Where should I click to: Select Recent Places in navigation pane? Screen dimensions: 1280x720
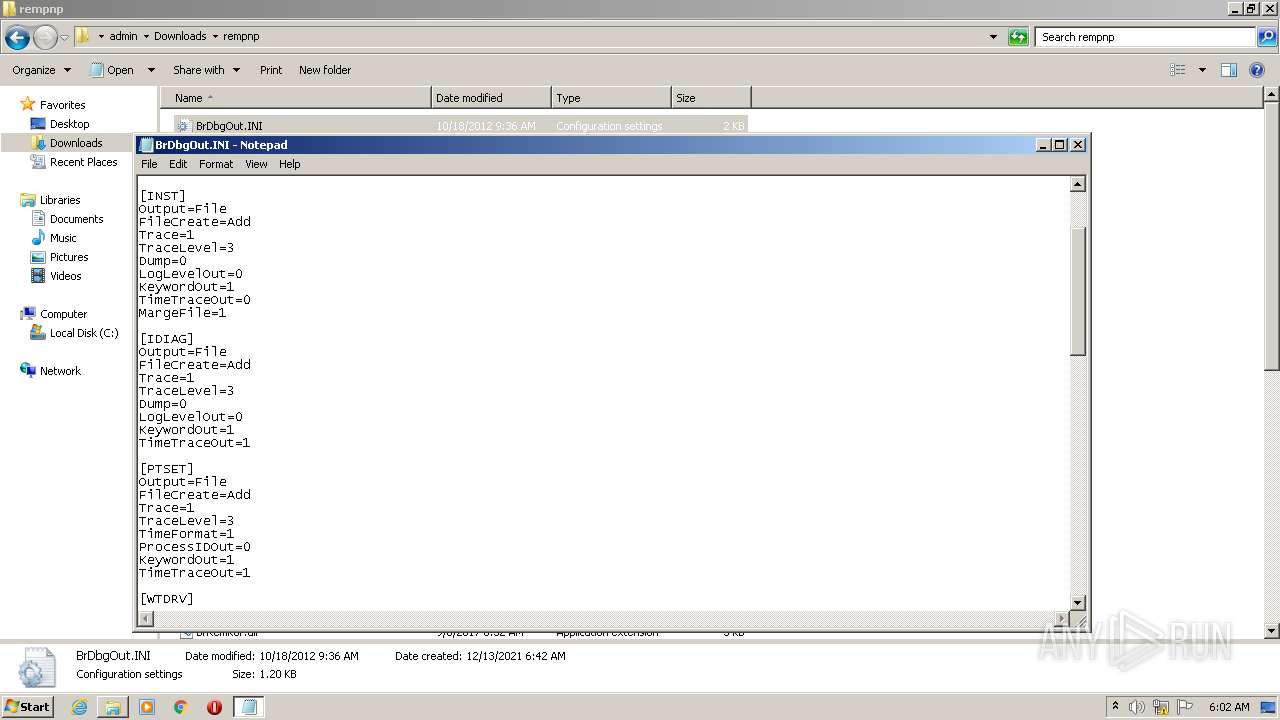pos(83,162)
